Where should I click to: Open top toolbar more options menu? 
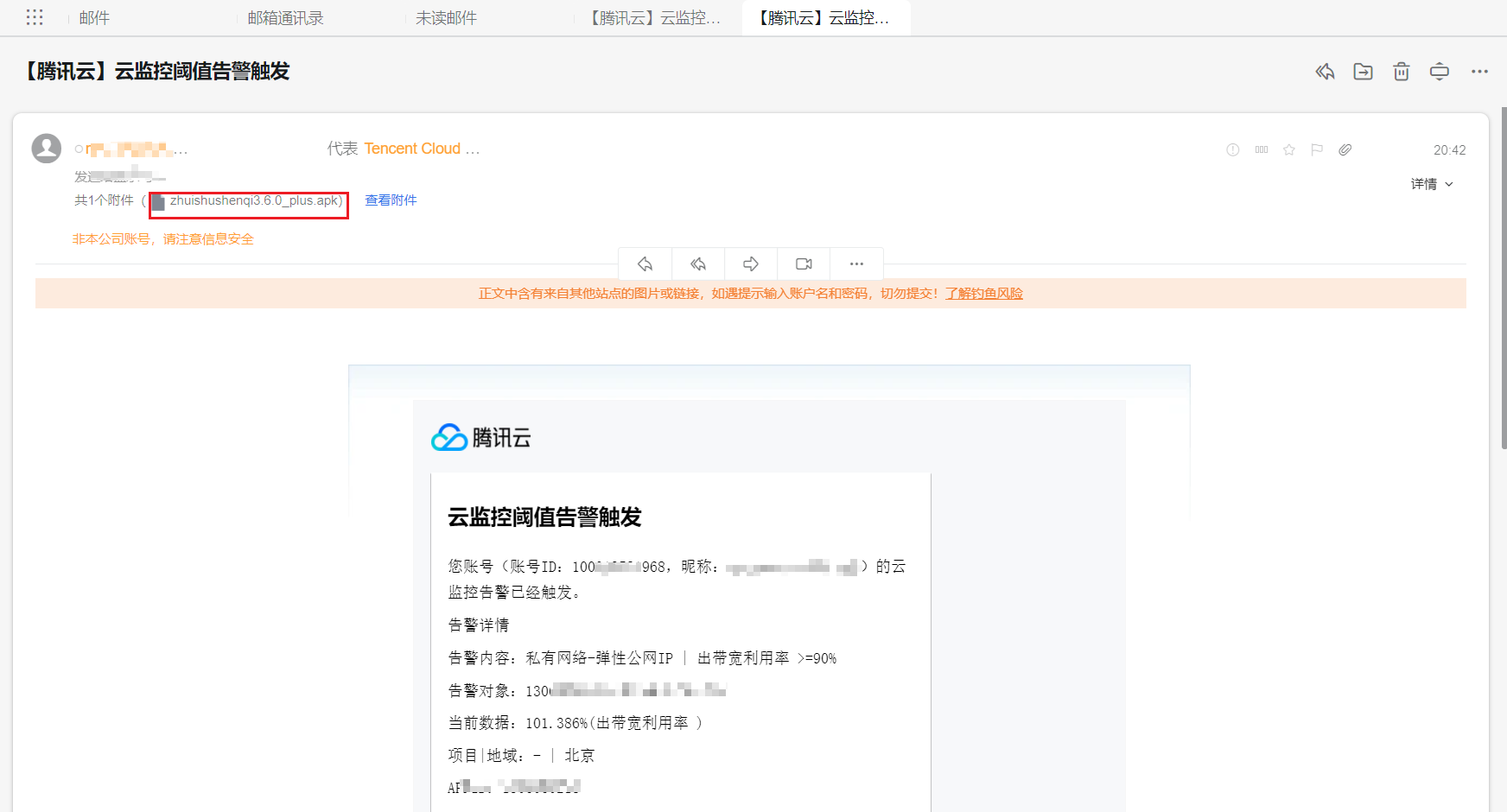click(1479, 72)
